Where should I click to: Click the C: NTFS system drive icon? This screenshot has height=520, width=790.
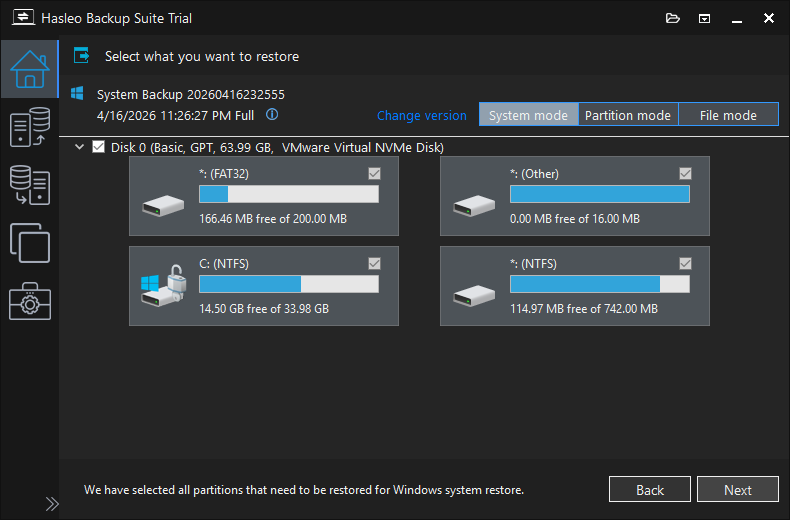click(x=164, y=286)
